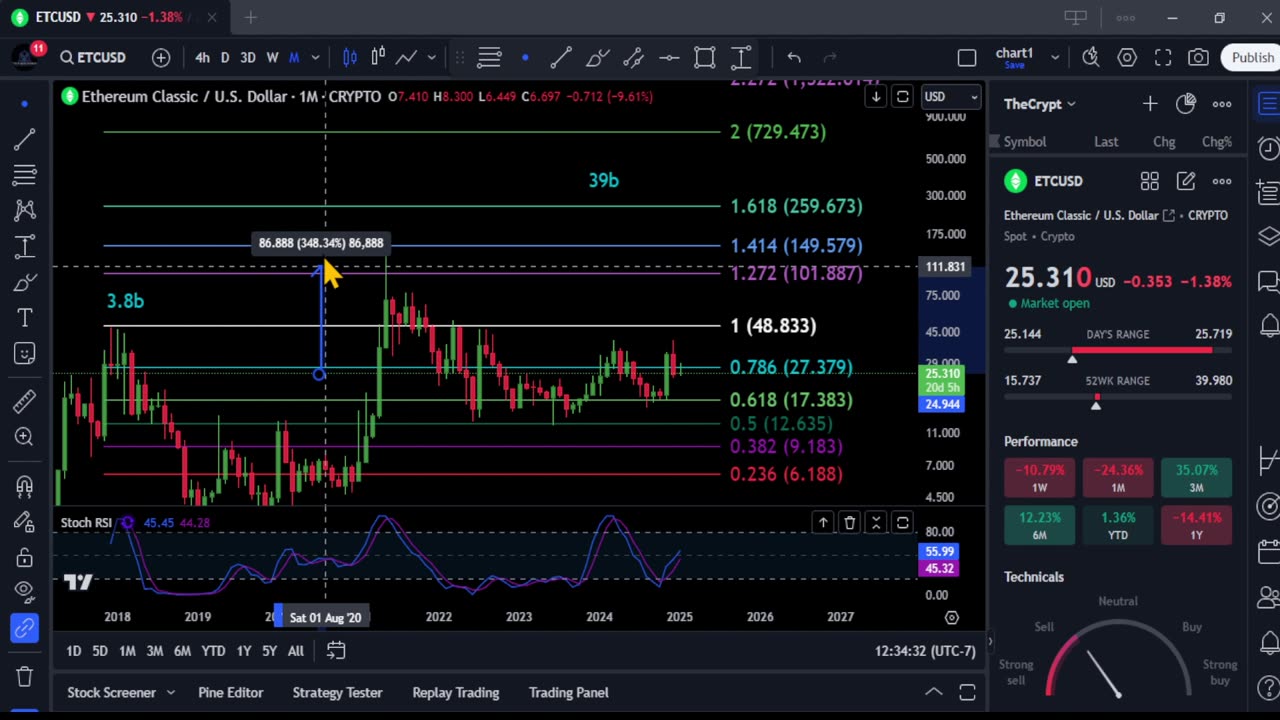The width and height of the screenshot is (1280, 720).
Task: Select the trend line tool in favorites bar
Action: 561,57
